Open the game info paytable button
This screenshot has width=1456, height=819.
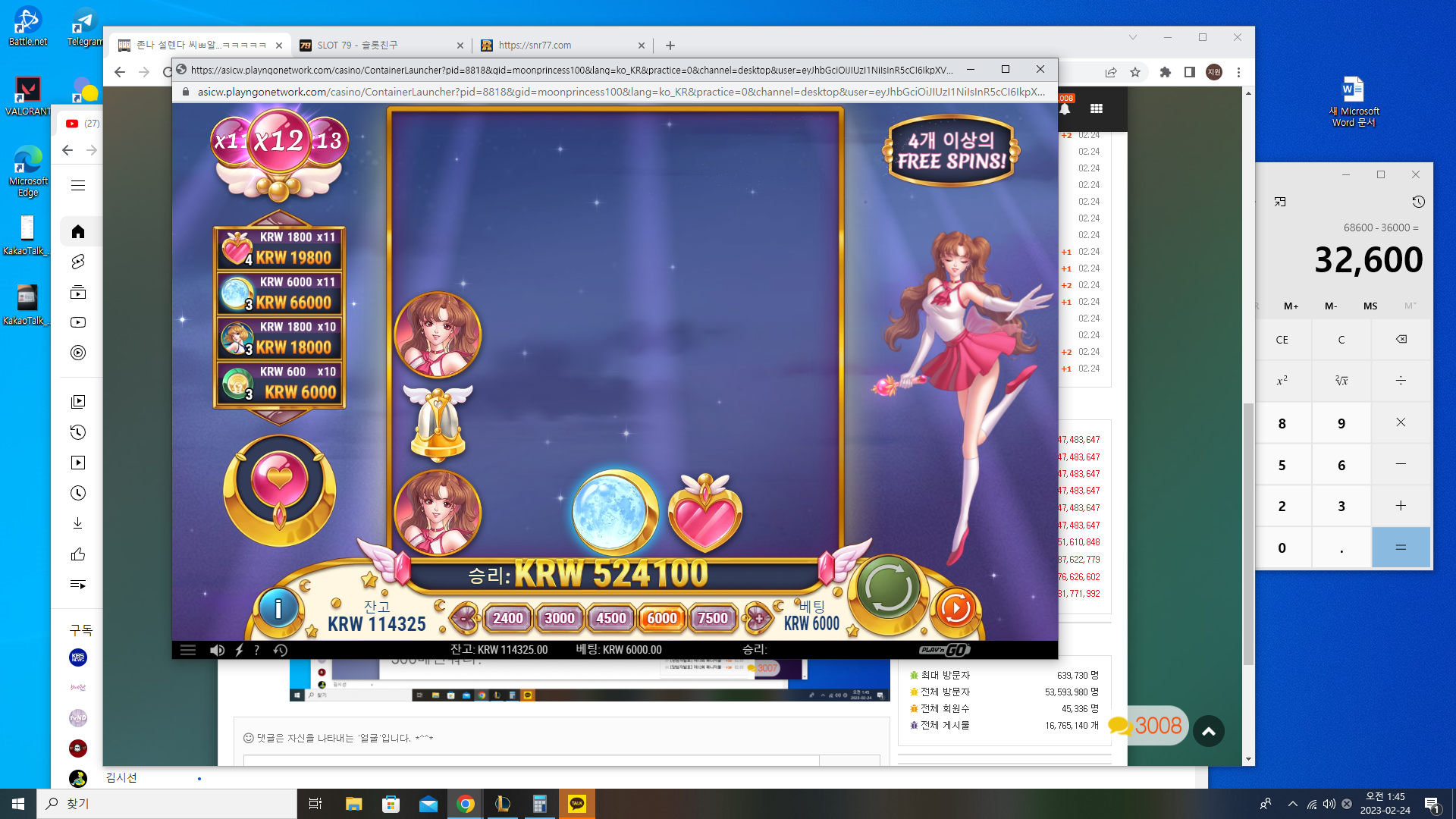(278, 608)
